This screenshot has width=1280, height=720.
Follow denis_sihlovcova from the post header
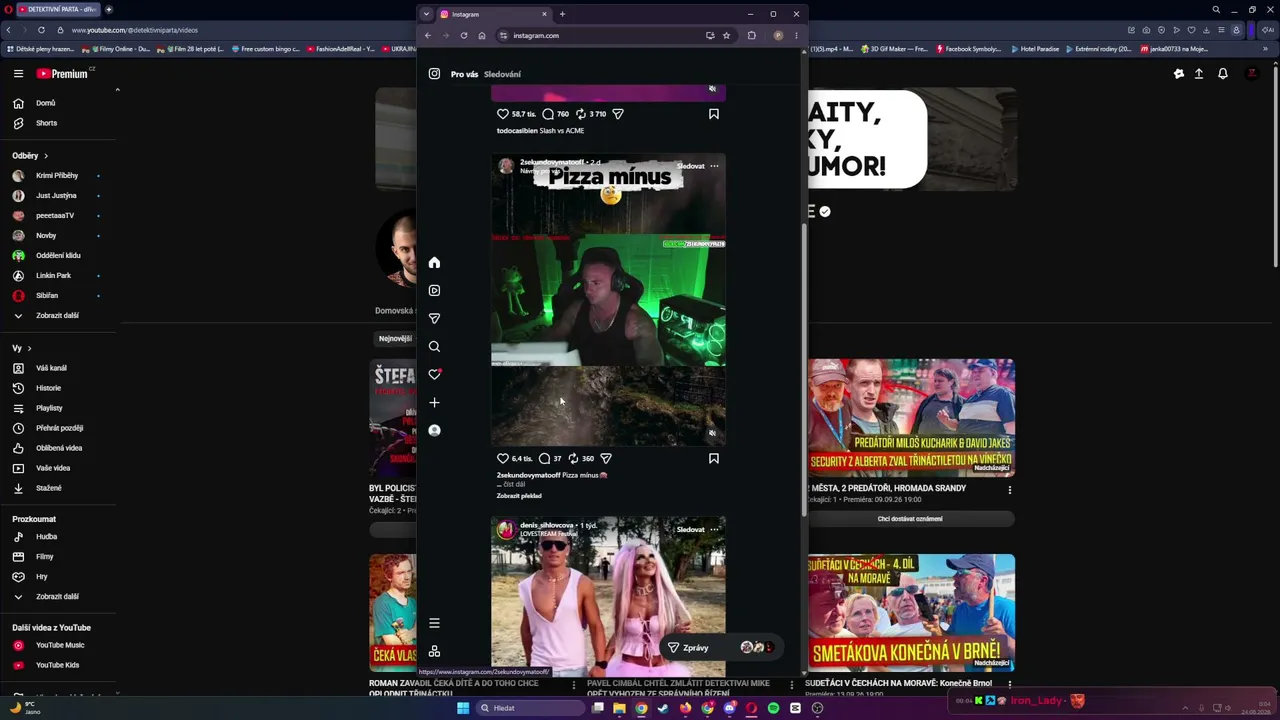coord(691,530)
